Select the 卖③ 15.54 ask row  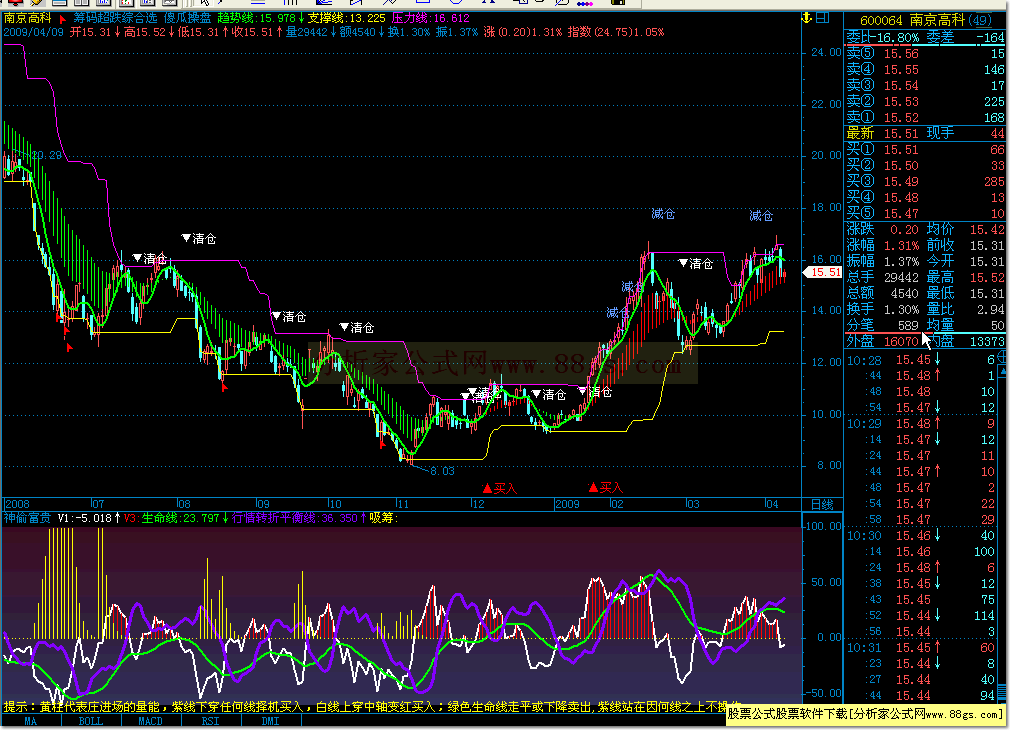tap(925, 85)
